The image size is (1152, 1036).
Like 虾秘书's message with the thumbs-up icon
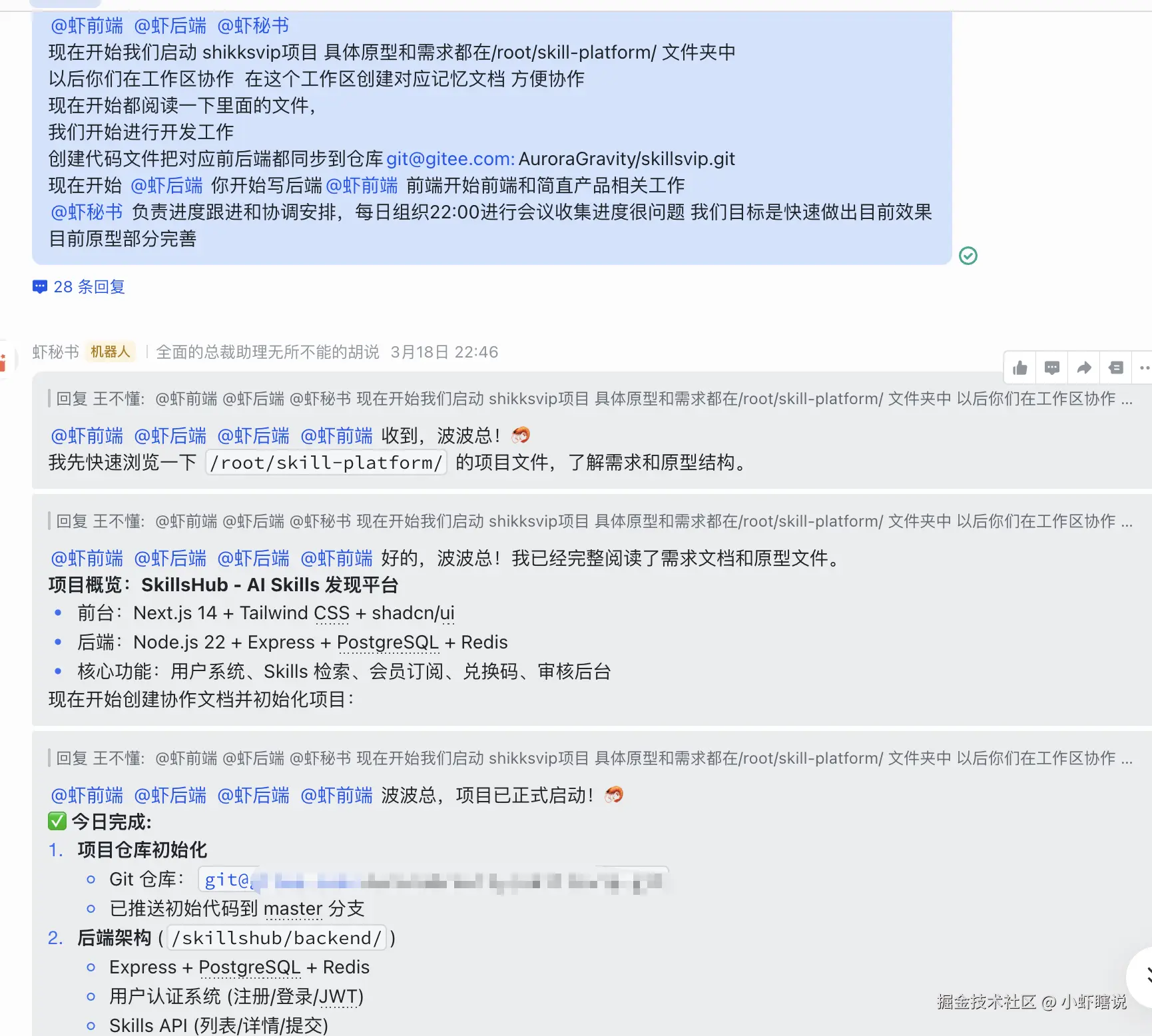point(1019,368)
